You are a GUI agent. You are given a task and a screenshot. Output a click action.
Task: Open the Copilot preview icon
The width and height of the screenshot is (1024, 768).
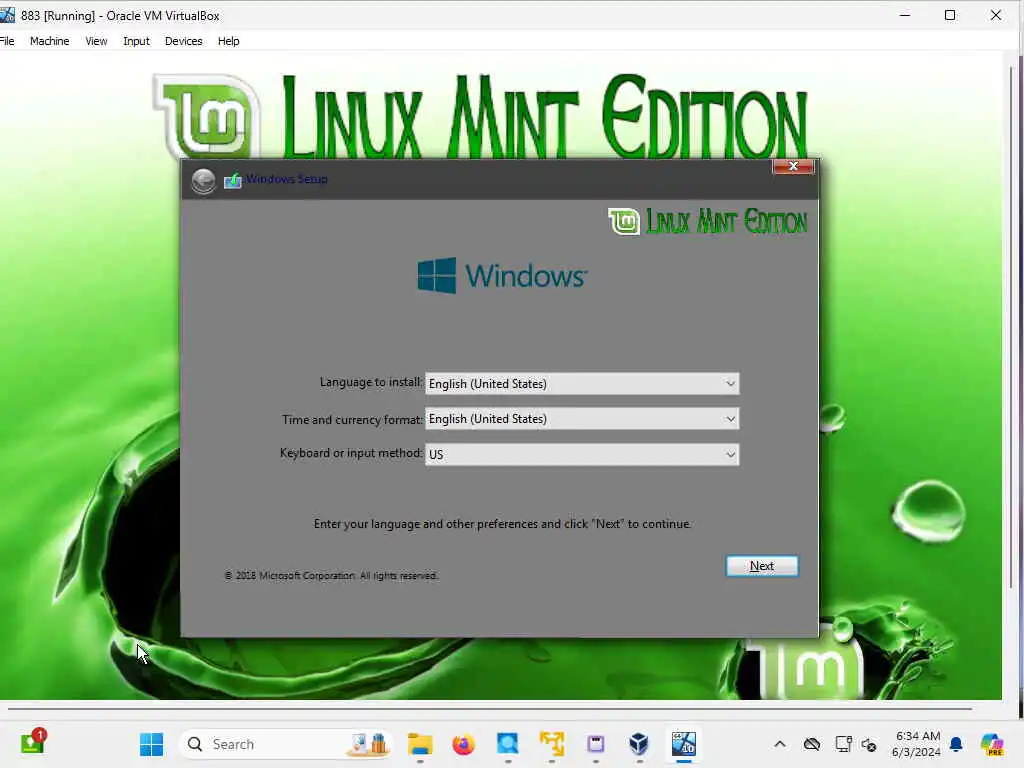point(992,744)
